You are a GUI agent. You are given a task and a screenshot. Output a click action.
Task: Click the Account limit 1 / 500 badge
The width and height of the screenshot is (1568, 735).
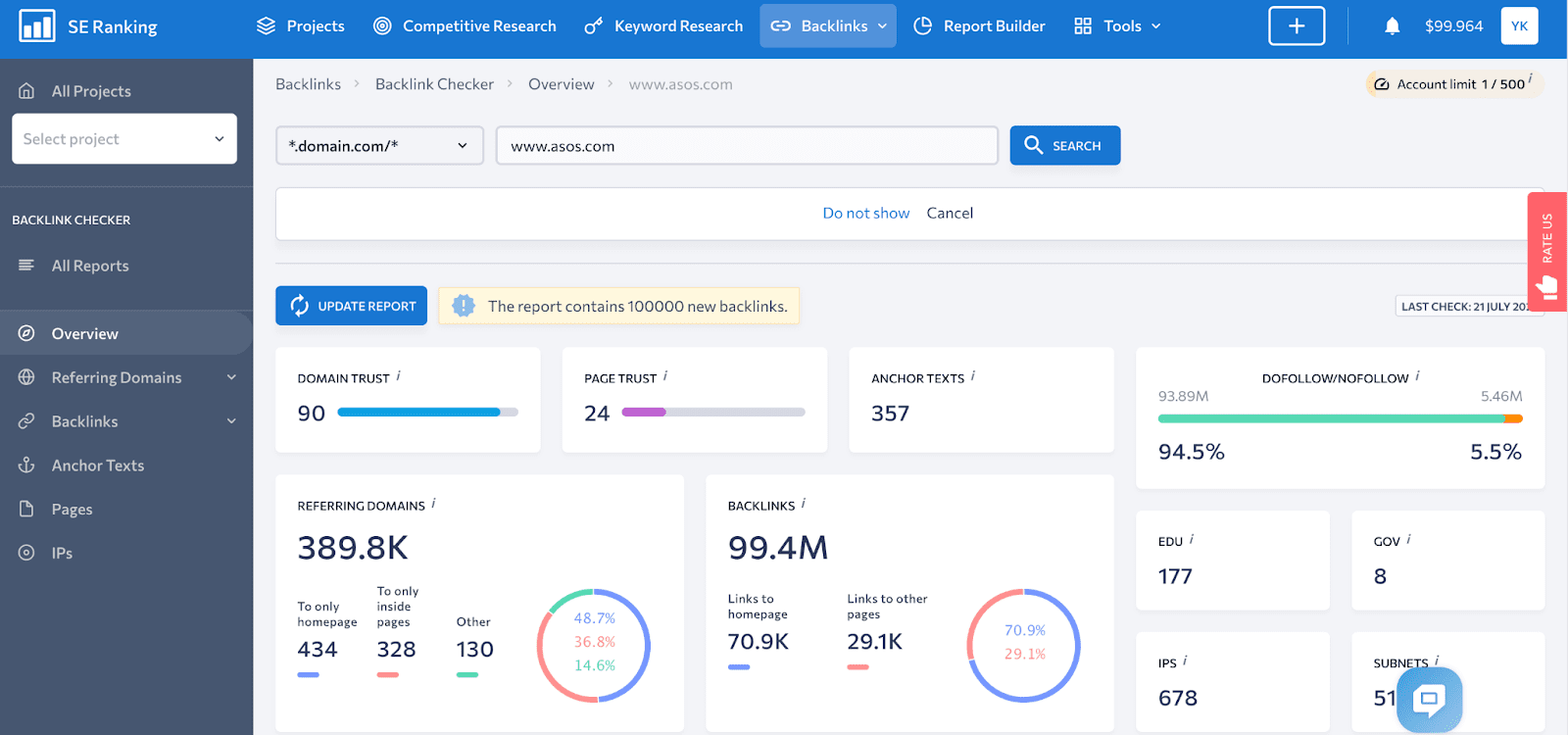point(1454,84)
